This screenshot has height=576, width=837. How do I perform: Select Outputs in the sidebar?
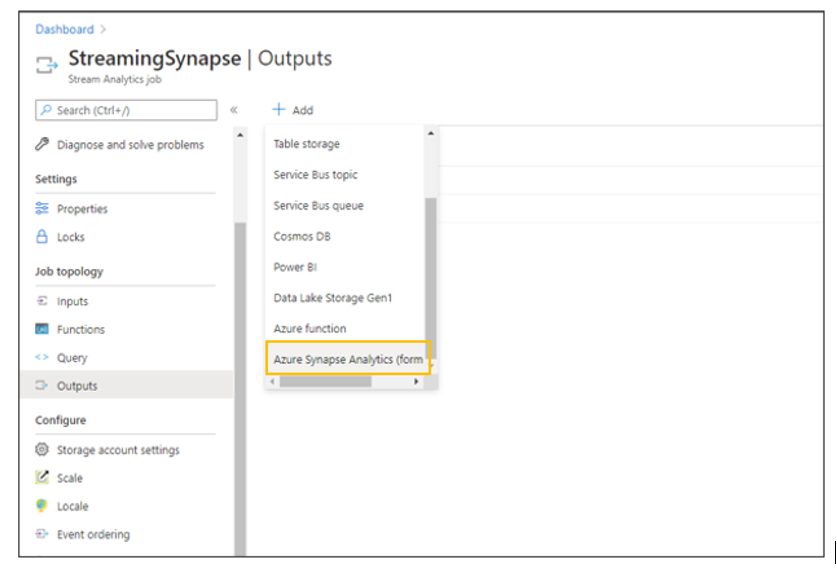(x=127, y=385)
